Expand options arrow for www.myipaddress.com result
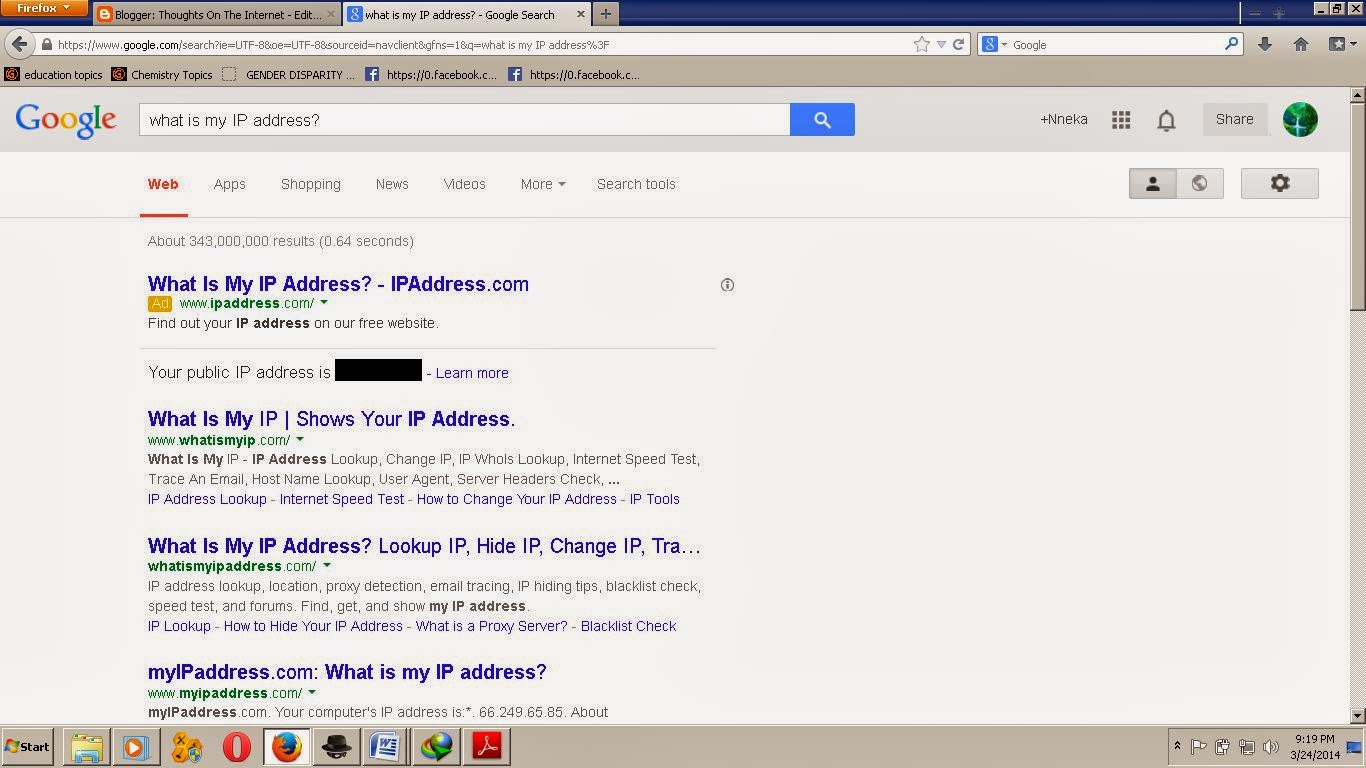The width and height of the screenshot is (1366, 768). pos(312,693)
